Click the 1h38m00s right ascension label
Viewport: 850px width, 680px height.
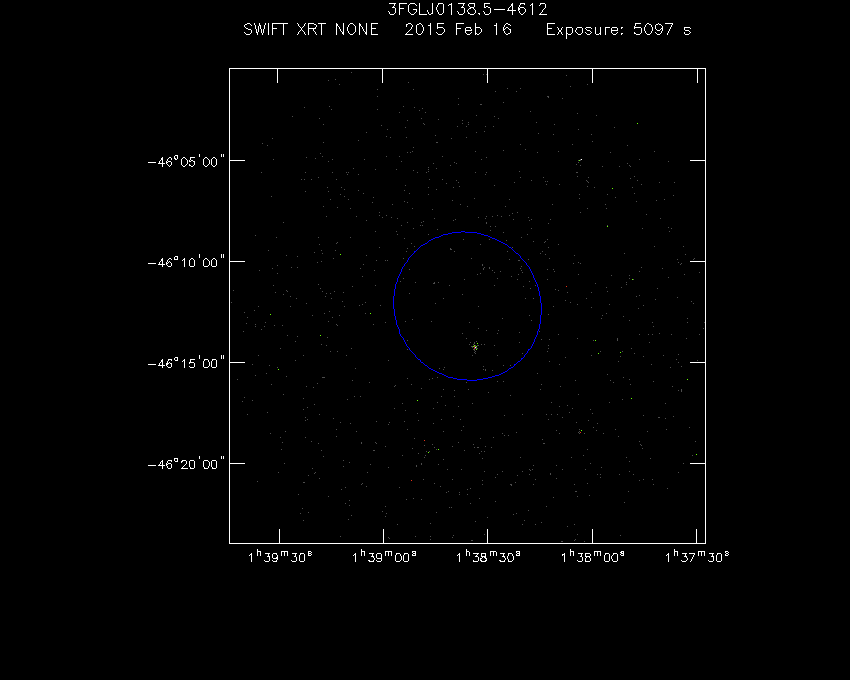pyautogui.click(x=593, y=557)
